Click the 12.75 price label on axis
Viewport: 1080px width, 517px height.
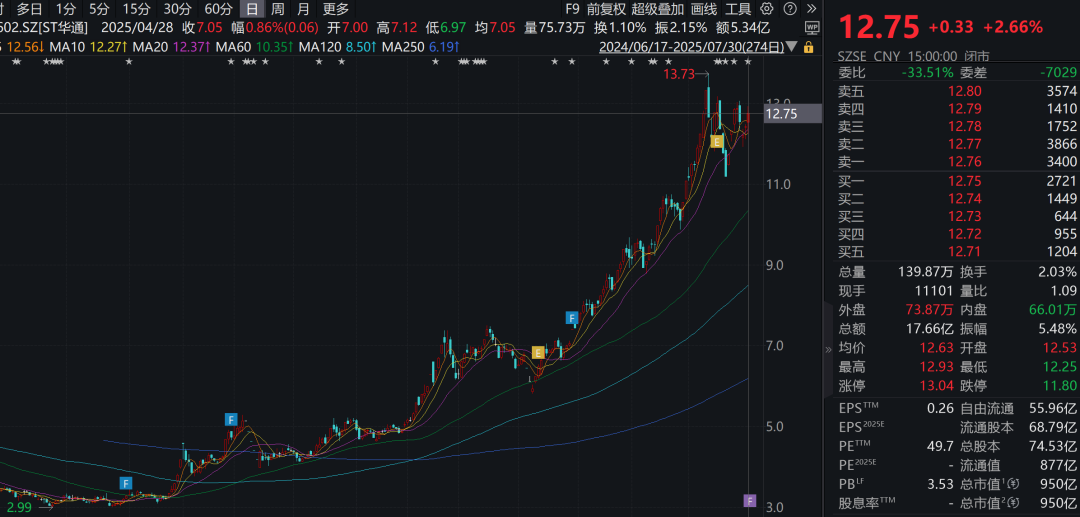click(x=780, y=114)
